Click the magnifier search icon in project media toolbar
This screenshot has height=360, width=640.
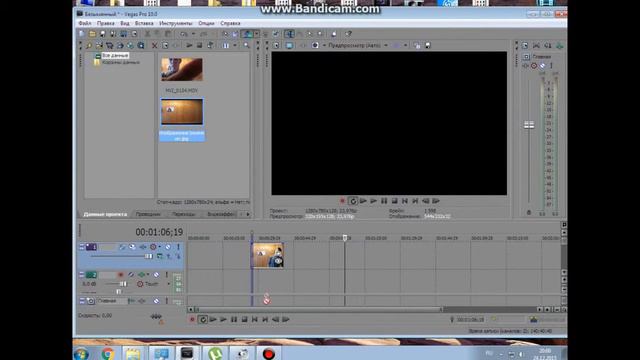pyautogui.click(x=247, y=46)
